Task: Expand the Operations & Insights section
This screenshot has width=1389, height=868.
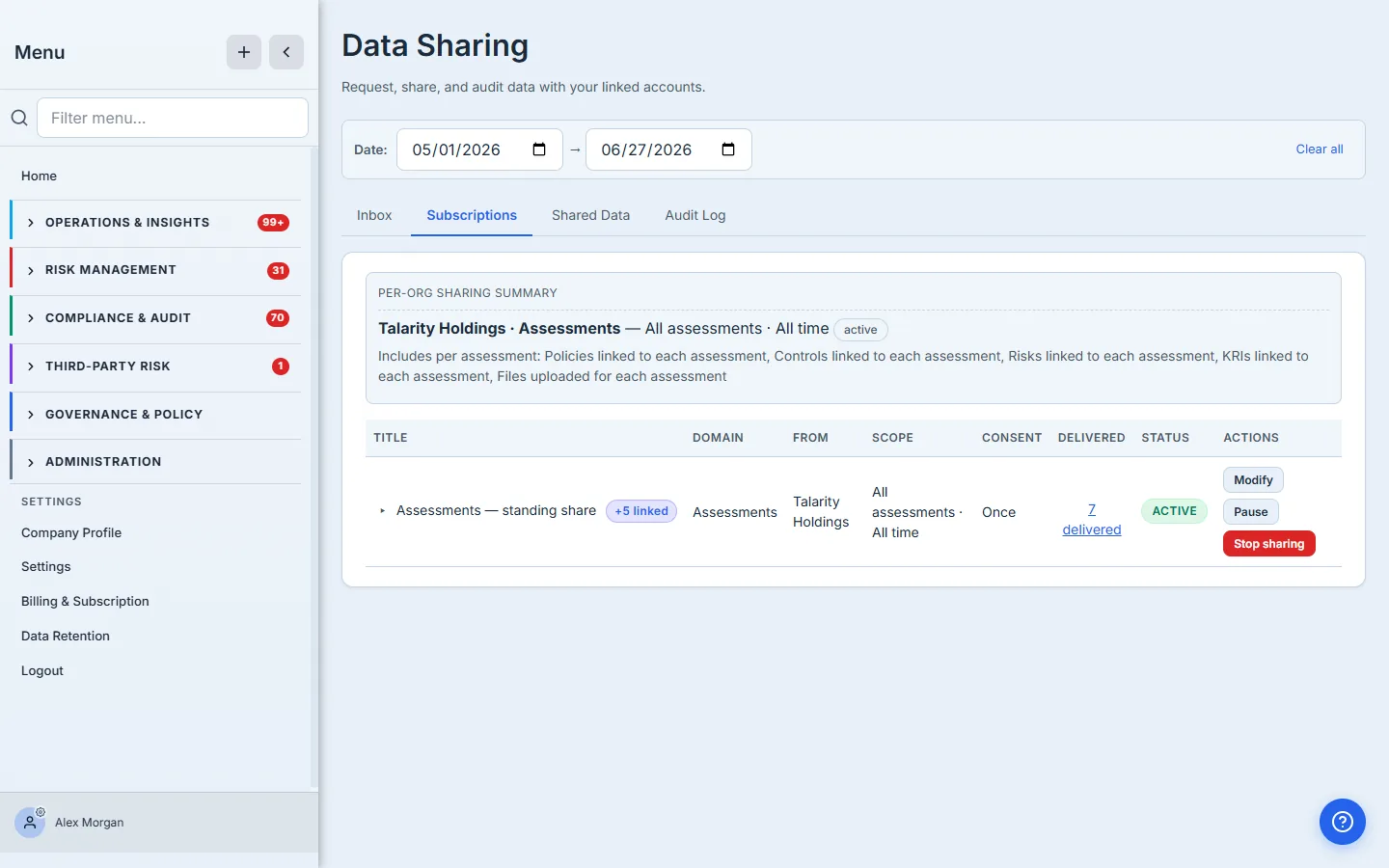Action: pyautogui.click(x=156, y=223)
